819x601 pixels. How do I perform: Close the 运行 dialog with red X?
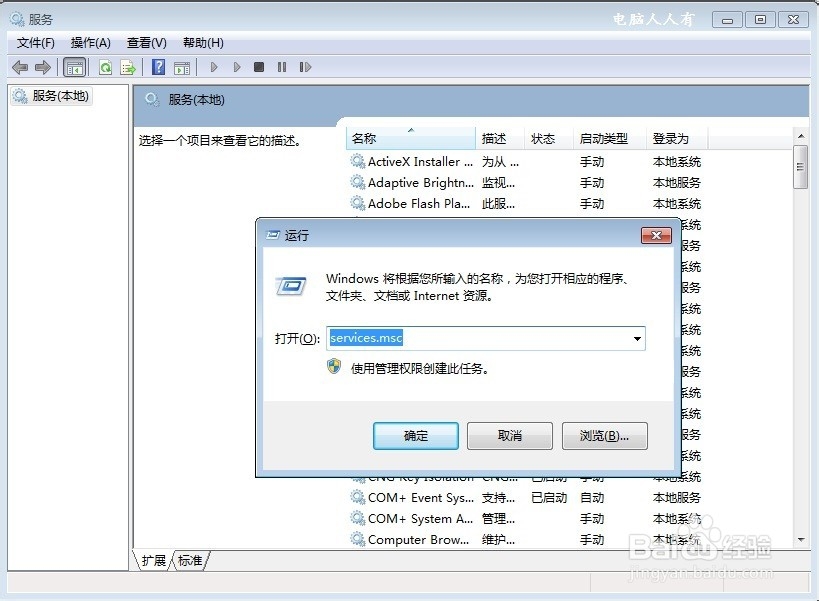click(x=656, y=235)
